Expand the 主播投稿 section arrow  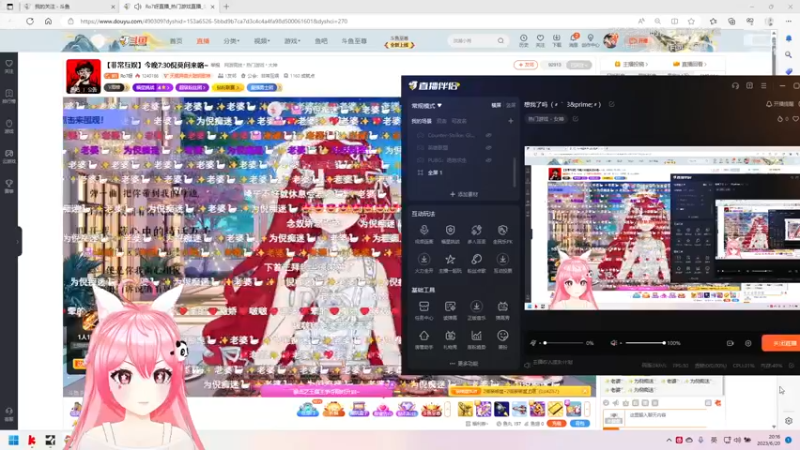point(631,64)
